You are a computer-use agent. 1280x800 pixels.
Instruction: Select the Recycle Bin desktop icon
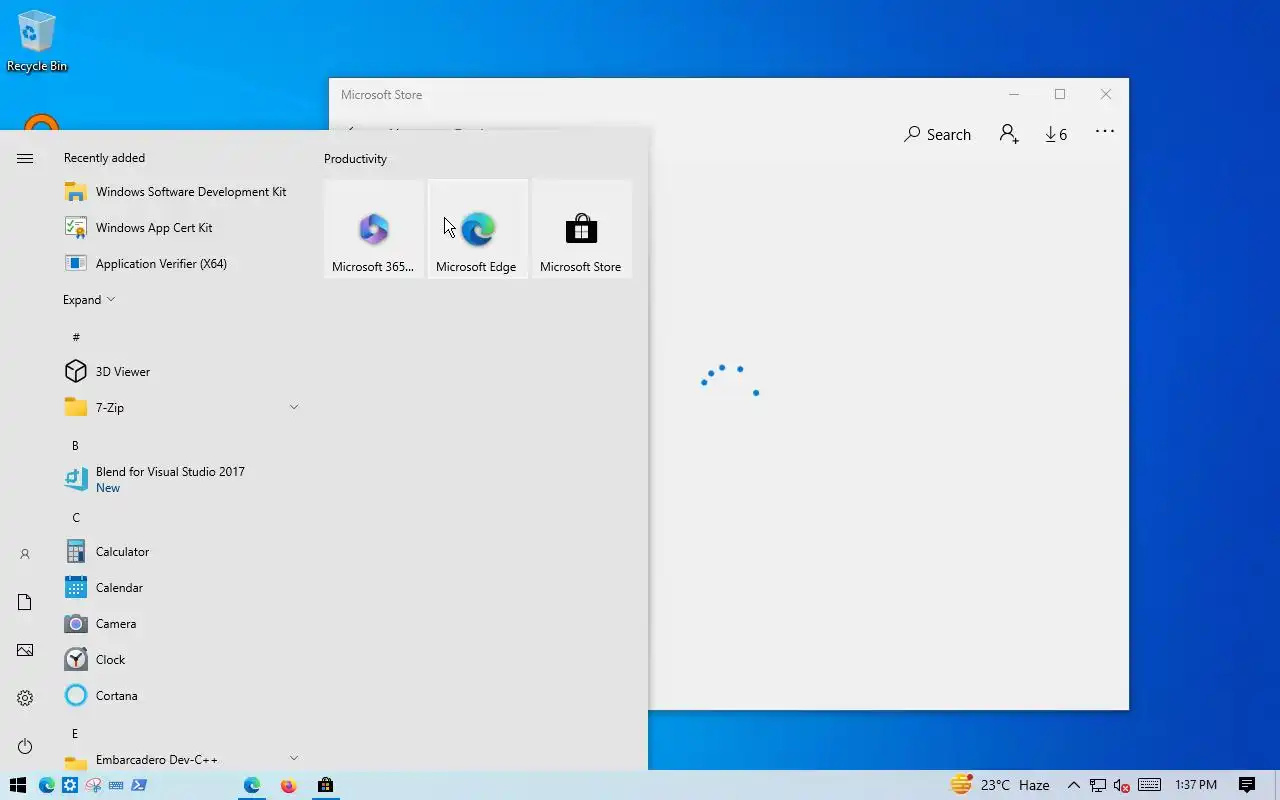(37, 41)
